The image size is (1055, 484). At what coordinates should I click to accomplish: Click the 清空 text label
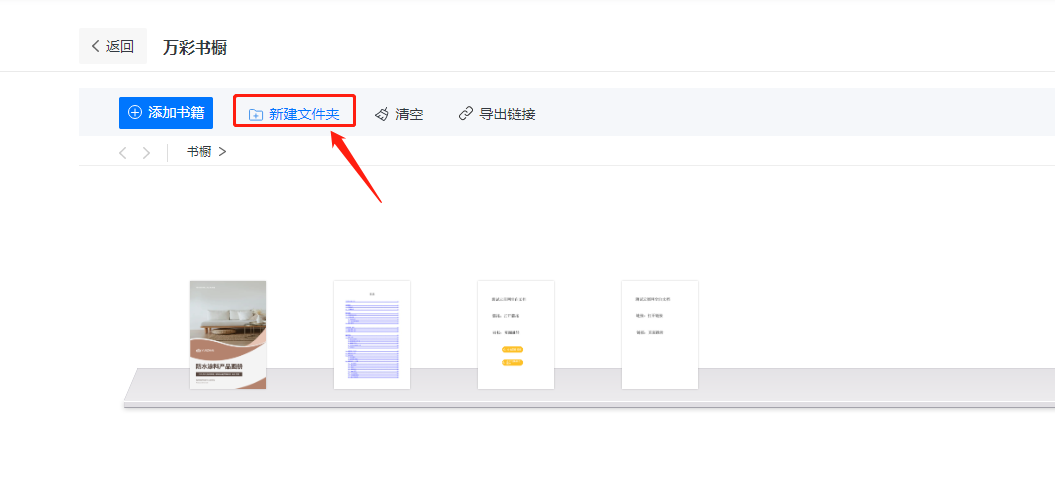(x=409, y=114)
